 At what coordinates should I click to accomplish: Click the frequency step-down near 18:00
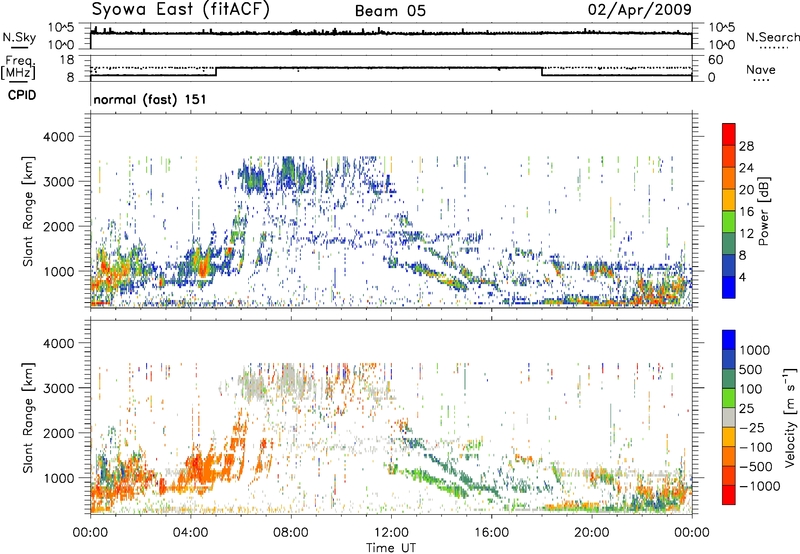tap(542, 71)
